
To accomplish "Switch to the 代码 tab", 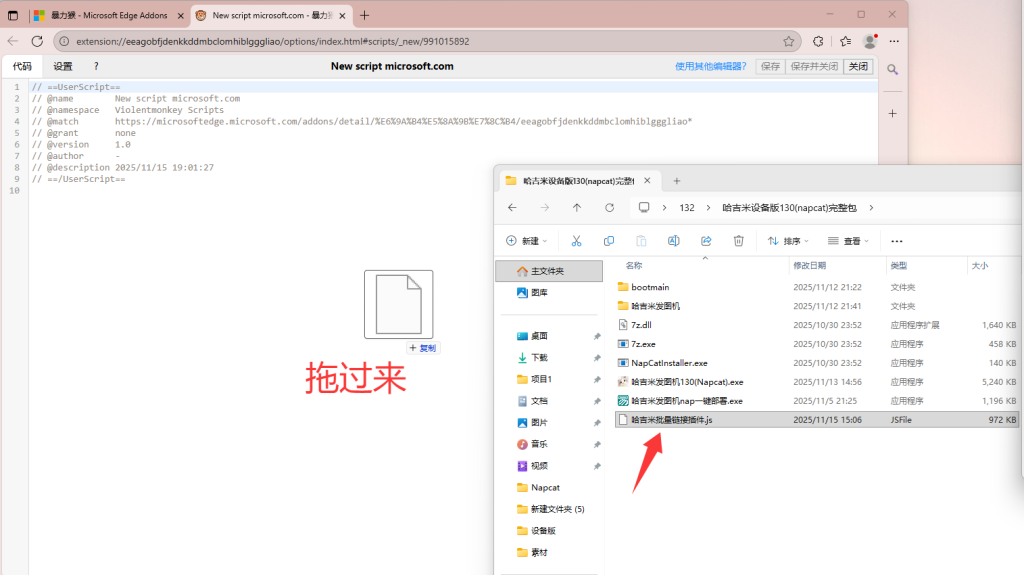I will coord(22,66).
